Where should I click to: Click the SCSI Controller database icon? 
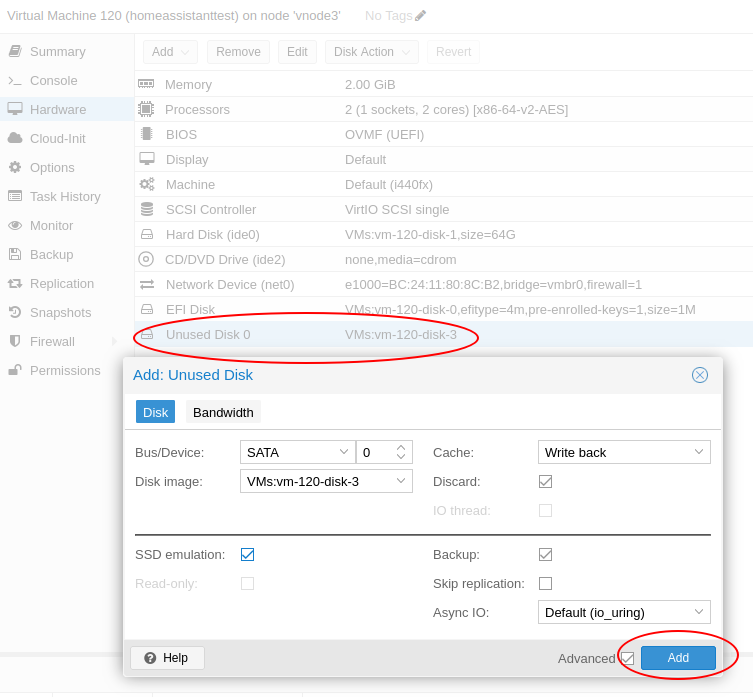[x=146, y=209]
